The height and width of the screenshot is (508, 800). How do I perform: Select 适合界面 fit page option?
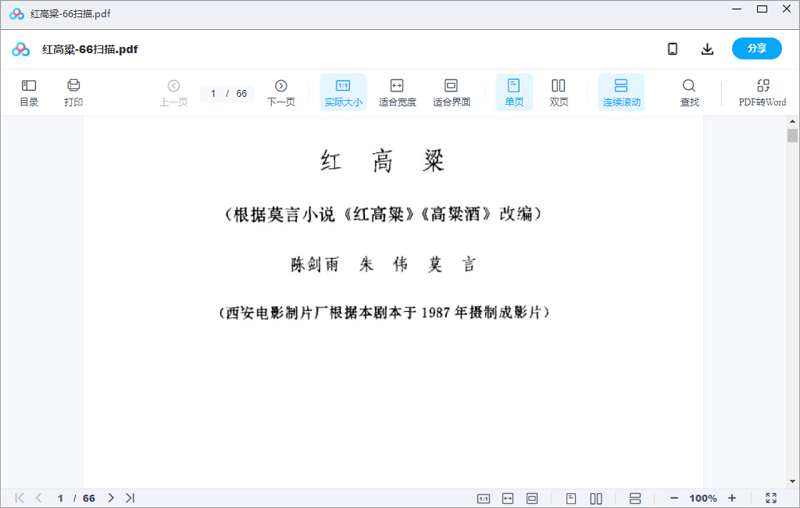pyautogui.click(x=451, y=92)
